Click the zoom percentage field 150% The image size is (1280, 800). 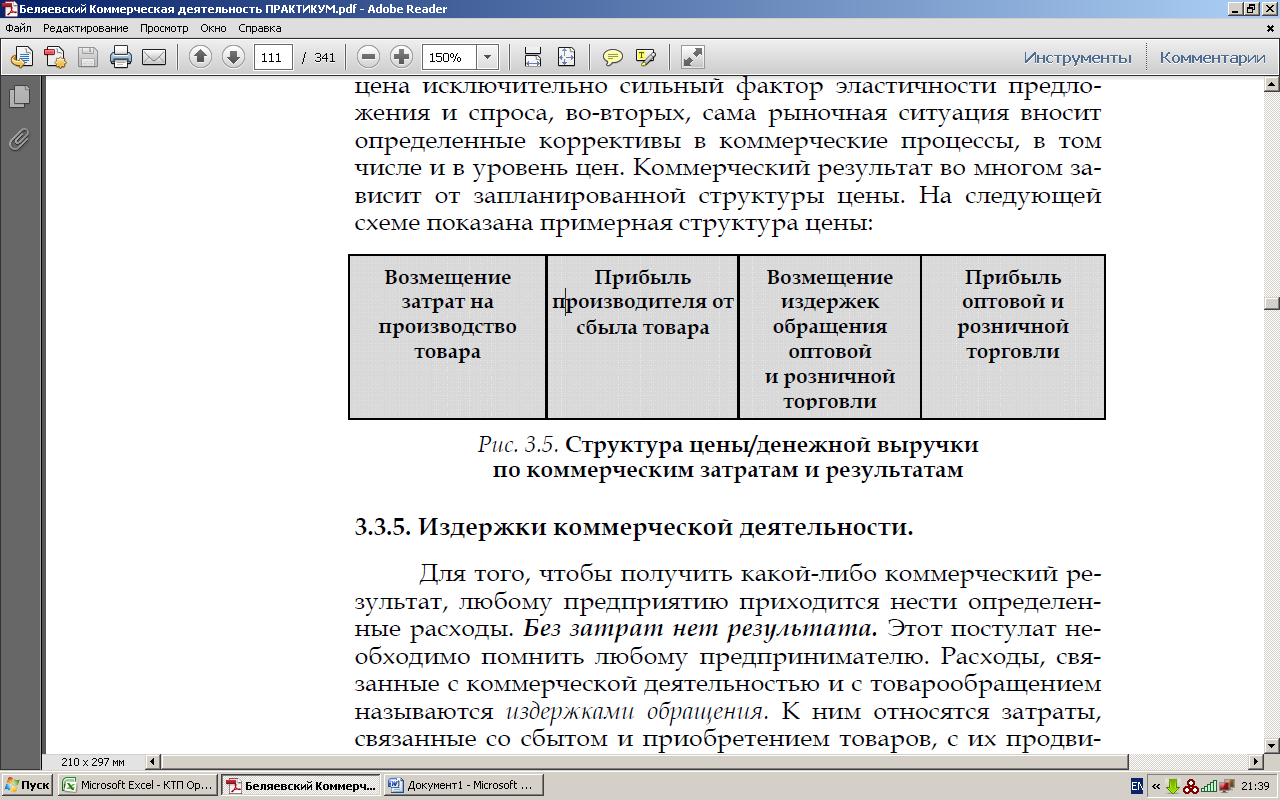[x=450, y=57]
